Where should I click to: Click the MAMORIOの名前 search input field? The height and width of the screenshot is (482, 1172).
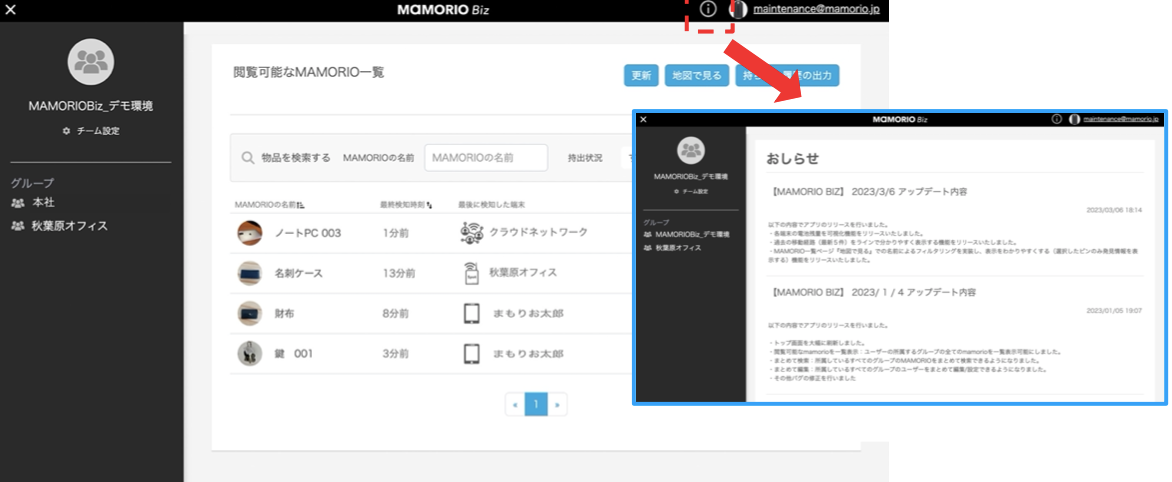pos(486,158)
